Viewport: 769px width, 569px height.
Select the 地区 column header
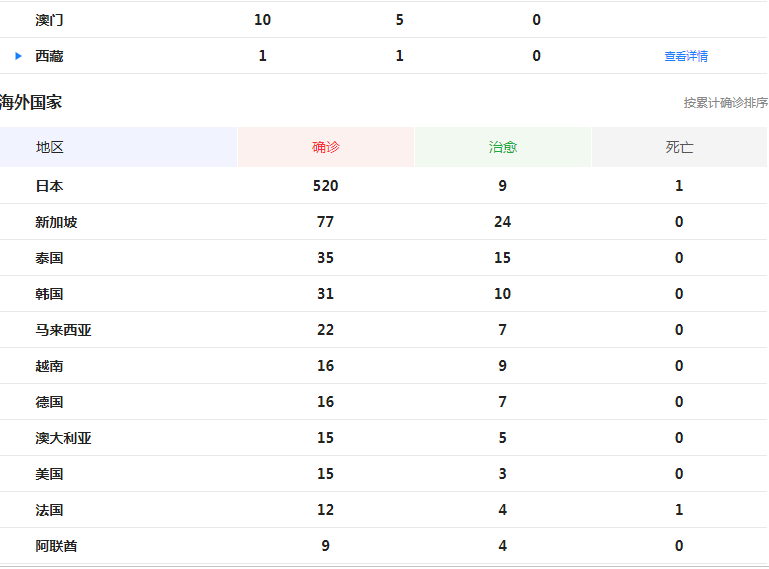pos(50,147)
